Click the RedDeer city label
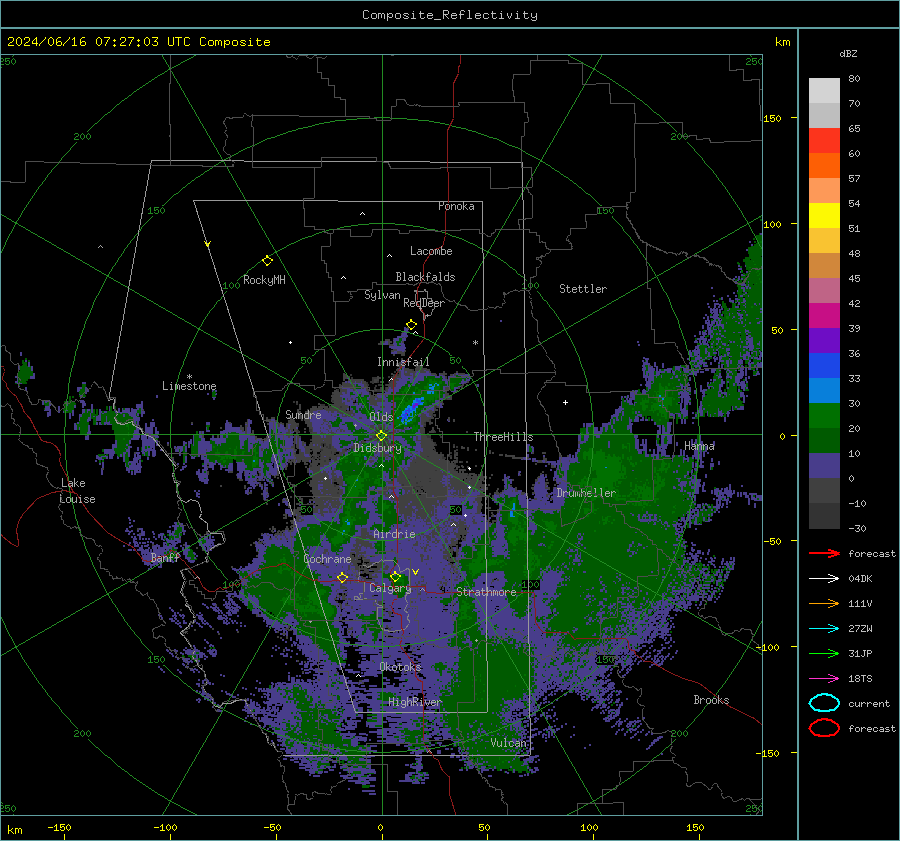Screen dimensions: 900x841 click(424, 303)
